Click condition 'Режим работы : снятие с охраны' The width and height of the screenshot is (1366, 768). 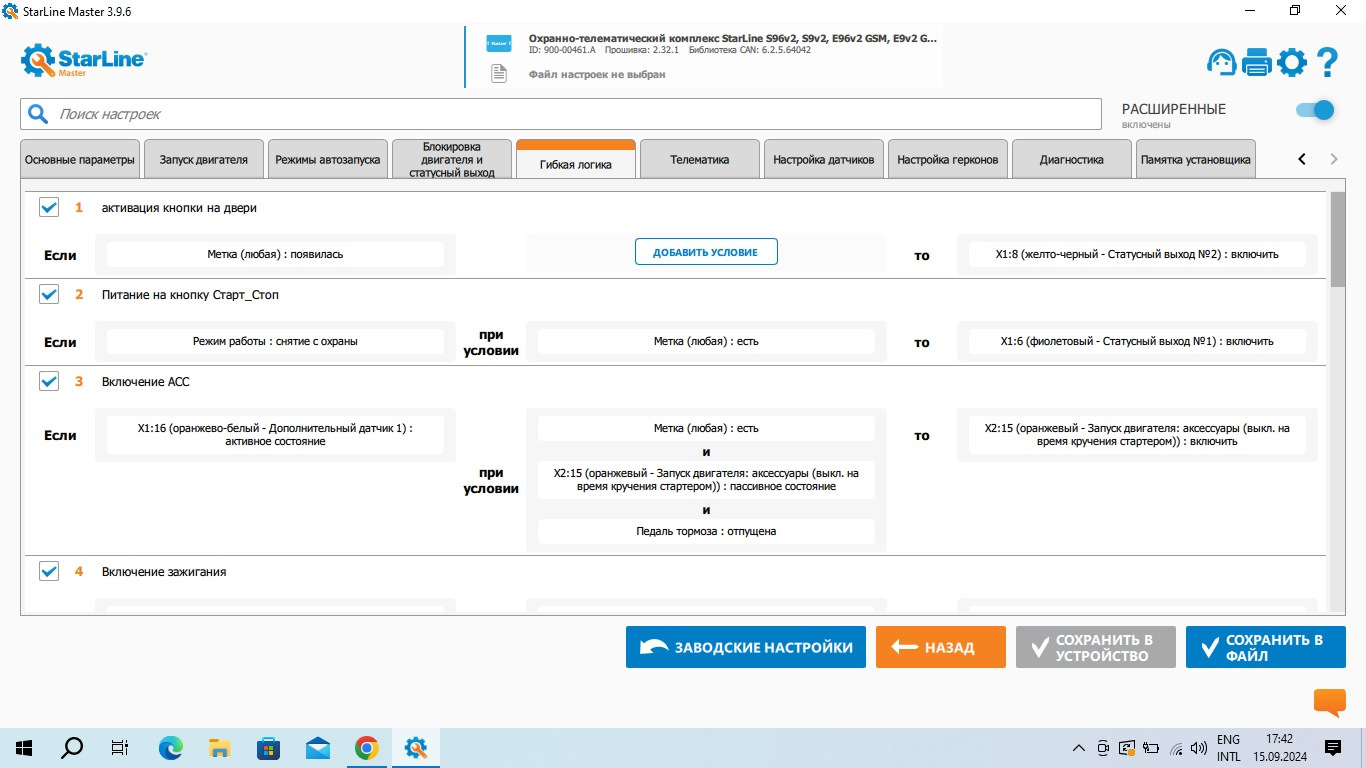pyautogui.click(x=275, y=342)
